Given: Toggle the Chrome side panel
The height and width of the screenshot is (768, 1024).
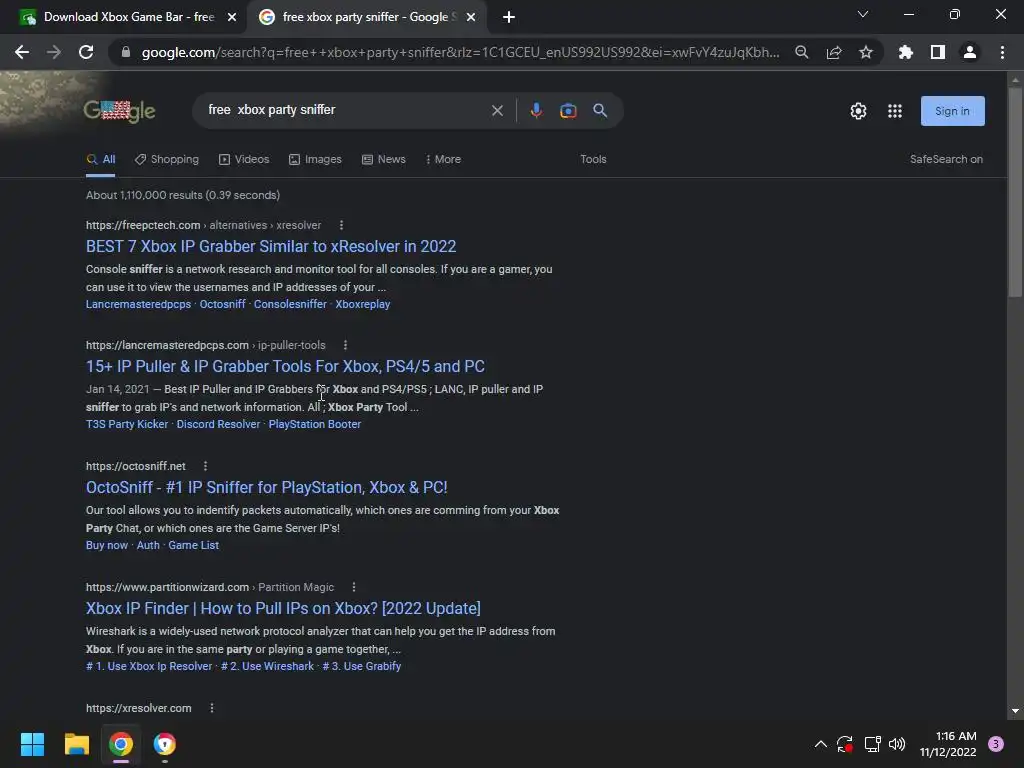Looking at the screenshot, I should [x=938, y=52].
